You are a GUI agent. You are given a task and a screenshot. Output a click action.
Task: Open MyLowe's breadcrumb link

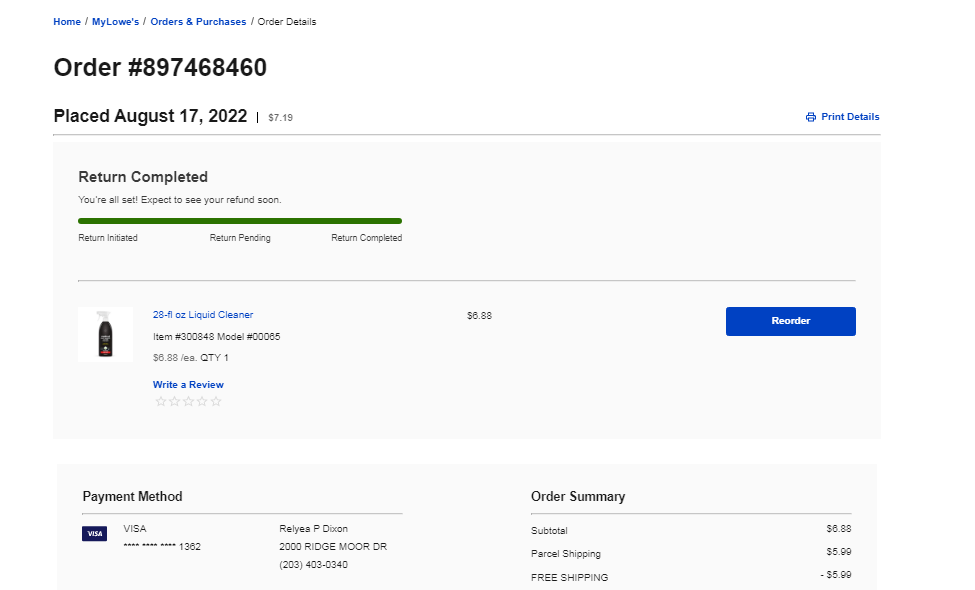(x=115, y=22)
